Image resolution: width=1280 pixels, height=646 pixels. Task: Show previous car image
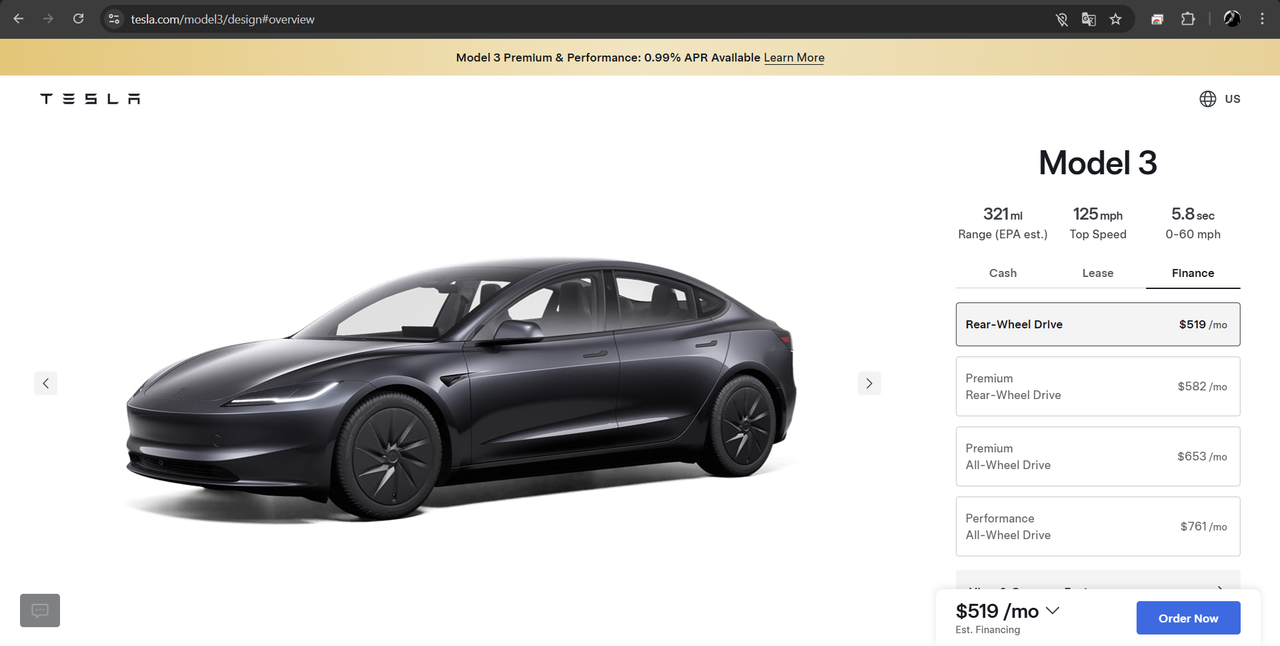(x=45, y=383)
